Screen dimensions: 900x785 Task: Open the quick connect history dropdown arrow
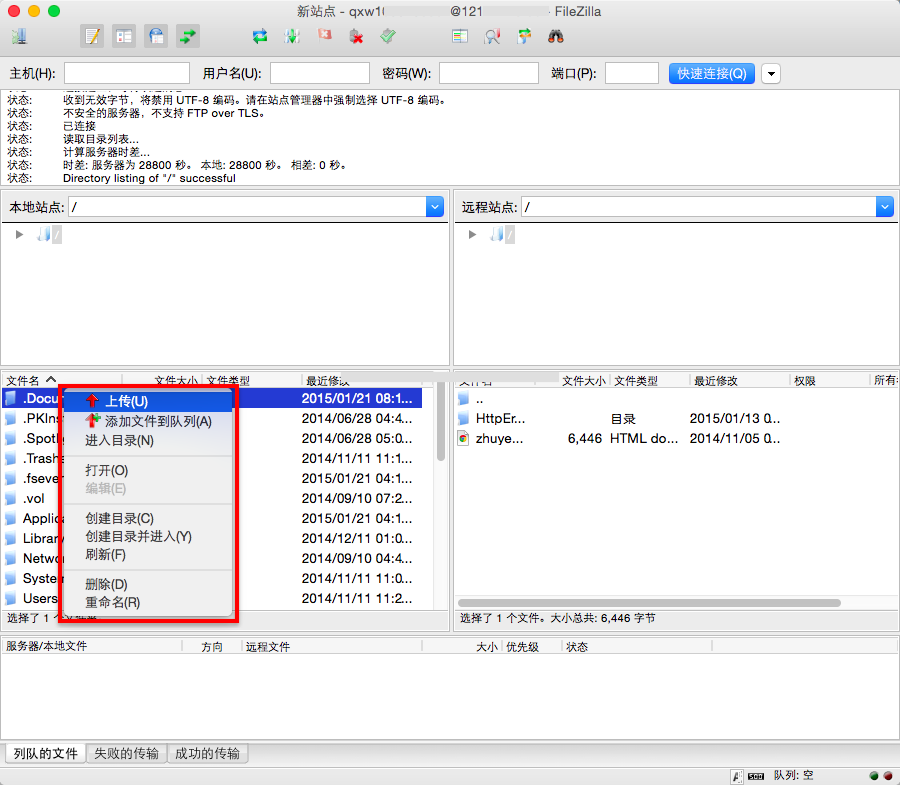(x=771, y=73)
